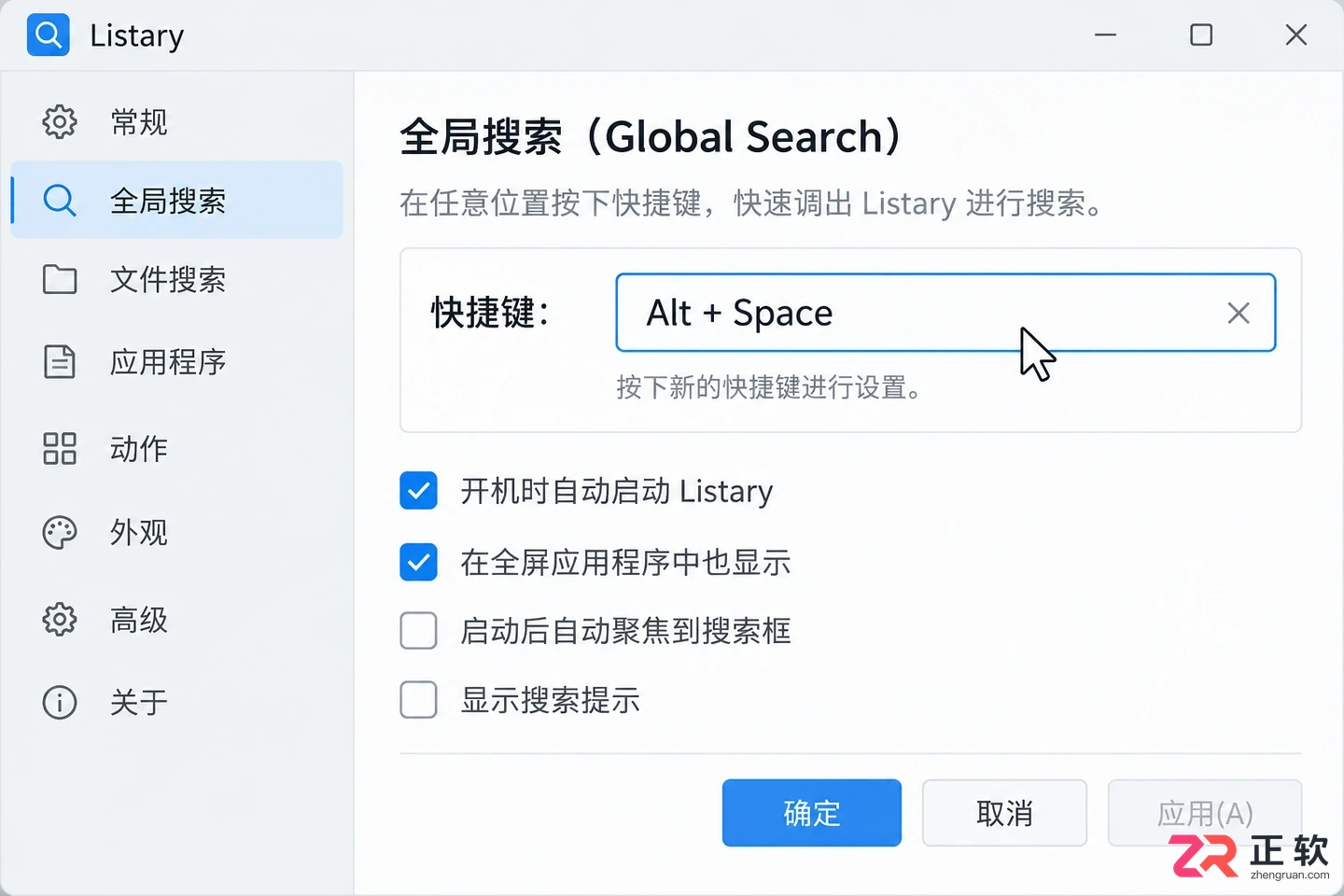Select 全局搜索 in the sidebar
This screenshot has width=1344, height=896.
[177, 200]
